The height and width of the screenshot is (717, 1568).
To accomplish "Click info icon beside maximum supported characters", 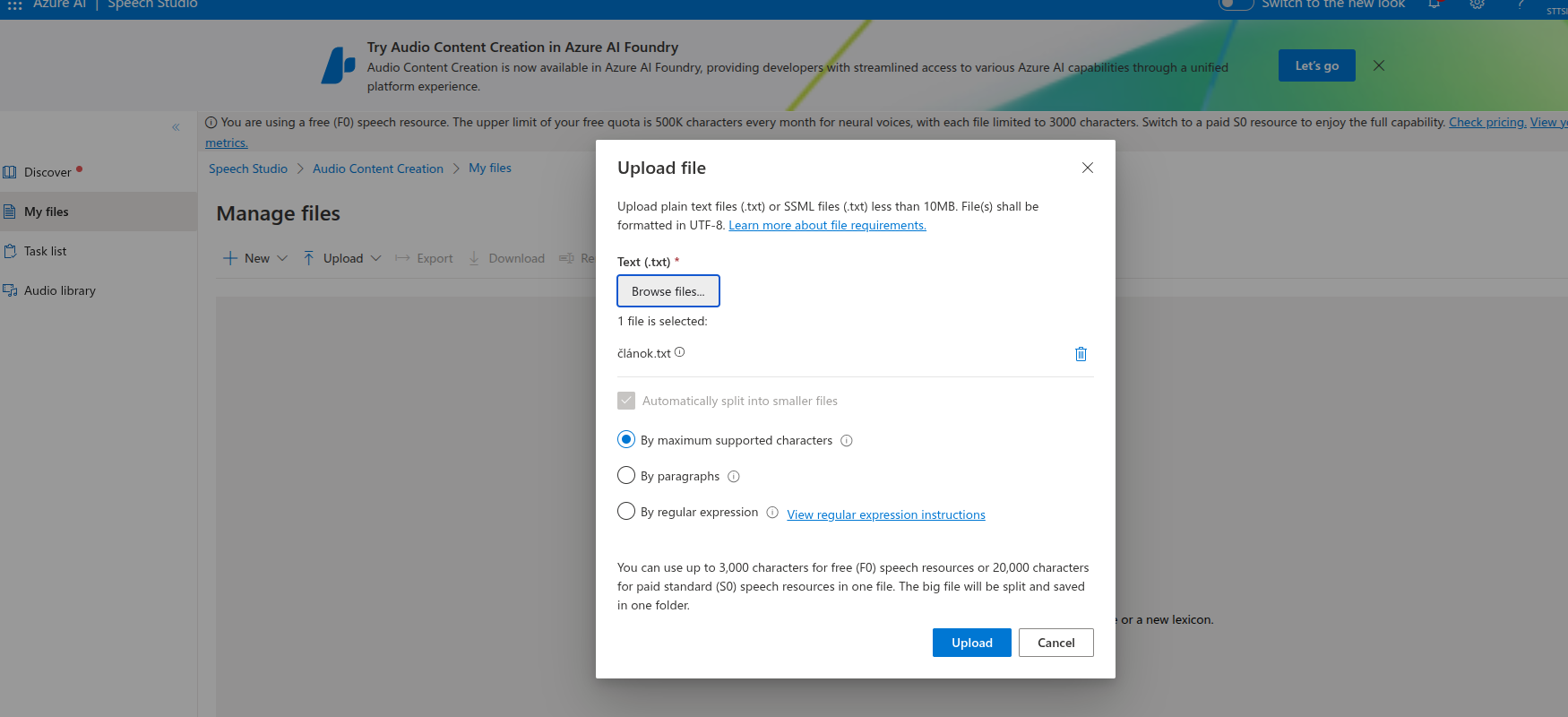I will click(x=847, y=441).
